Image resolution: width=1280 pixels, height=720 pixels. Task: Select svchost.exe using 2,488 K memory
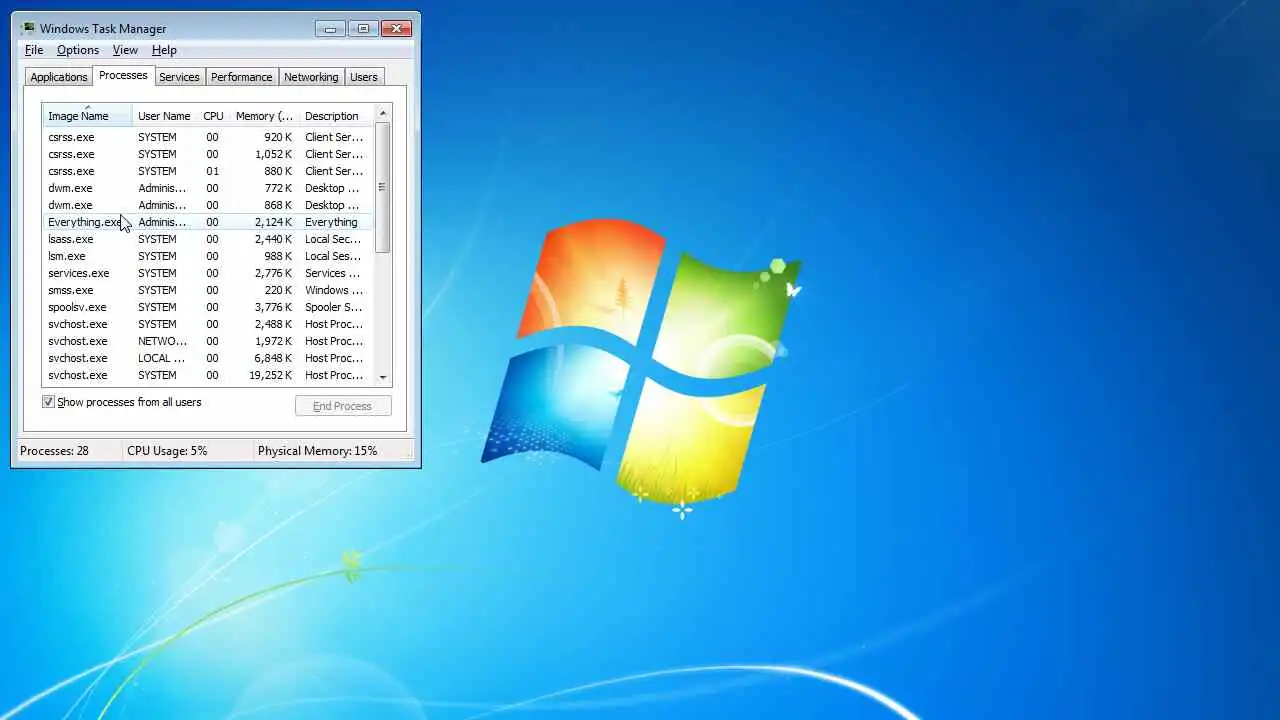[x=206, y=324]
